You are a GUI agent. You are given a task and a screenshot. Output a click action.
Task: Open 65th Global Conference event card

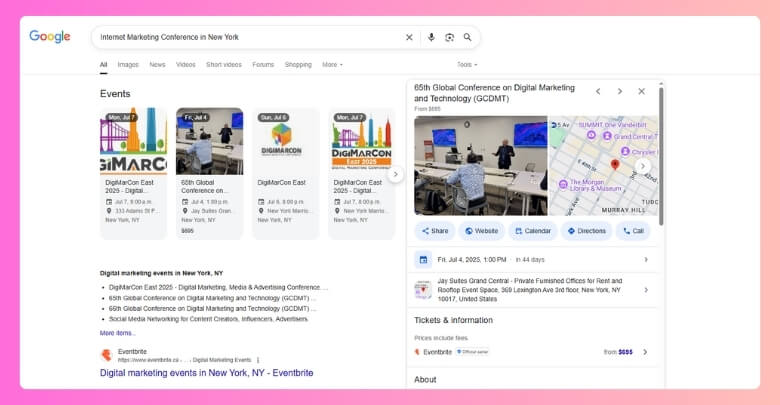(209, 174)
